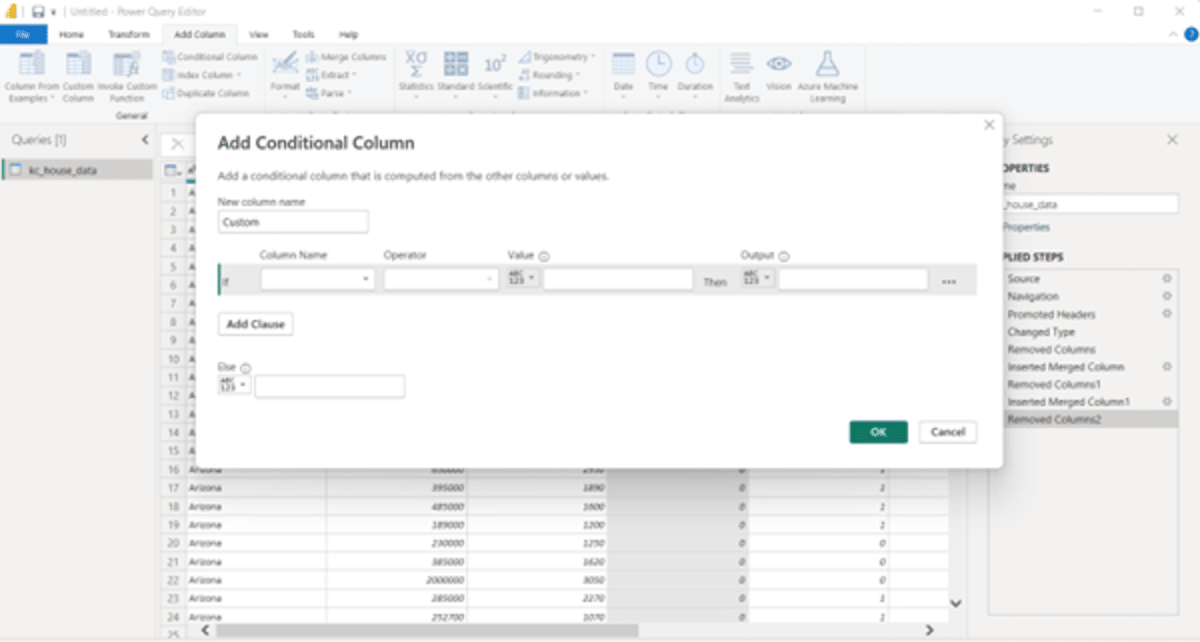Select Conditional Column in the ribbon
Image resolution: width=1200 pixels, height=642 pixels.
[210, 57]
